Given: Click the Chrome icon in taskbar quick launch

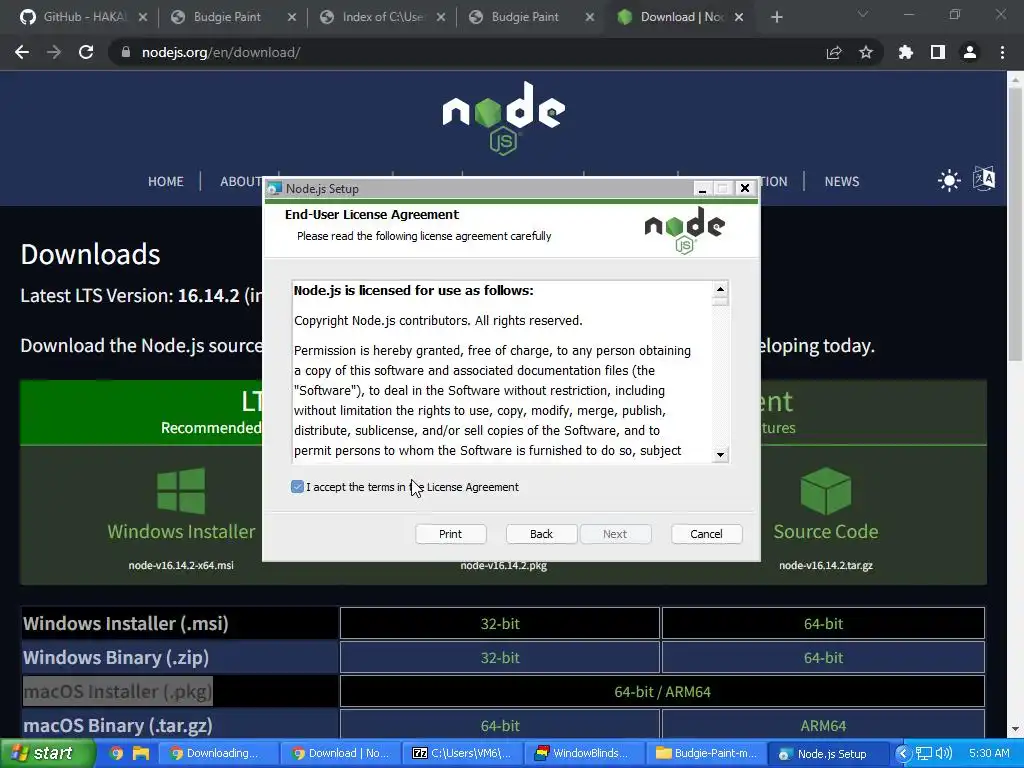Looking at the screenshot, I should pos(116,753).
